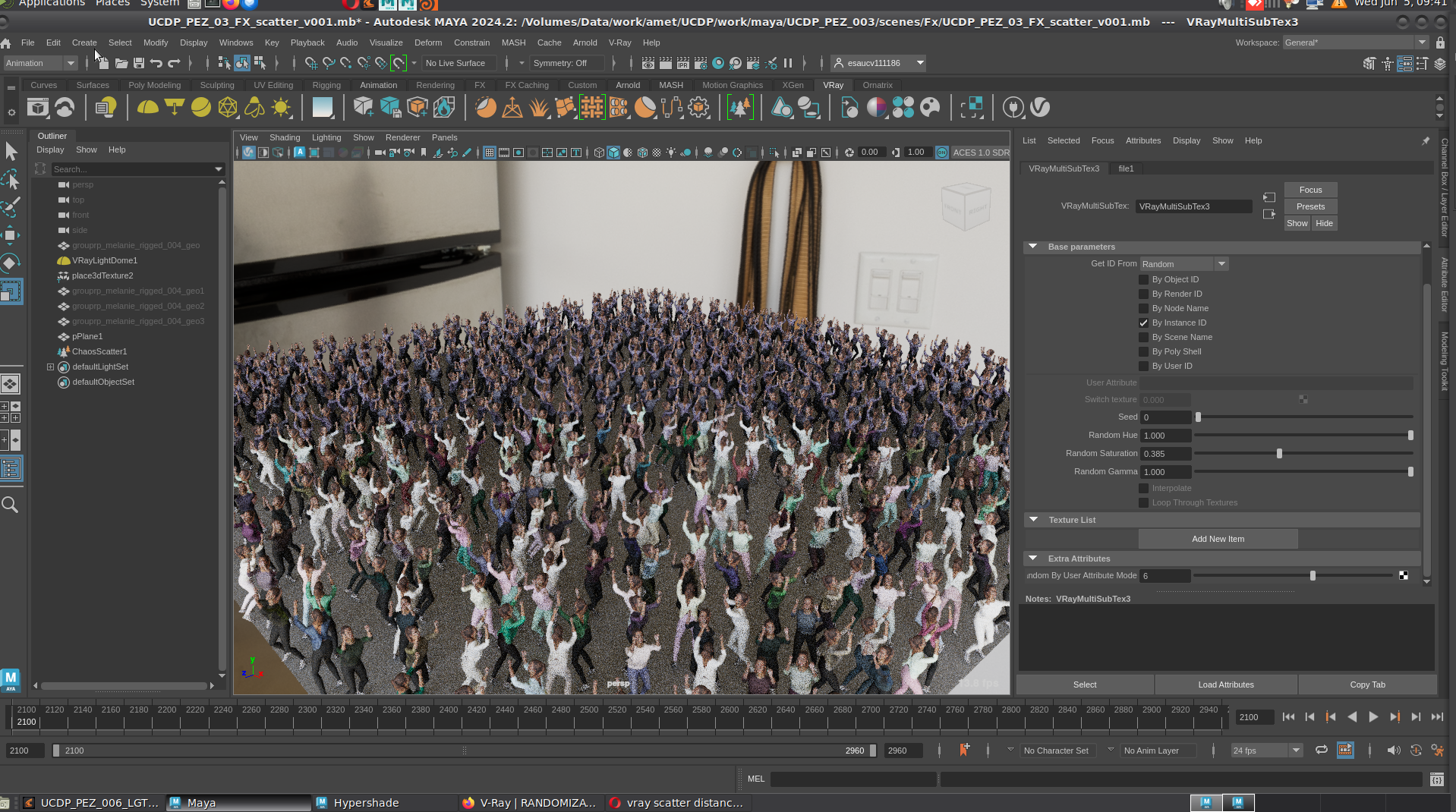Click the Maya home icon
Image resolution: width=1456 pixels, height=812 pixels.
pos(6,43)
